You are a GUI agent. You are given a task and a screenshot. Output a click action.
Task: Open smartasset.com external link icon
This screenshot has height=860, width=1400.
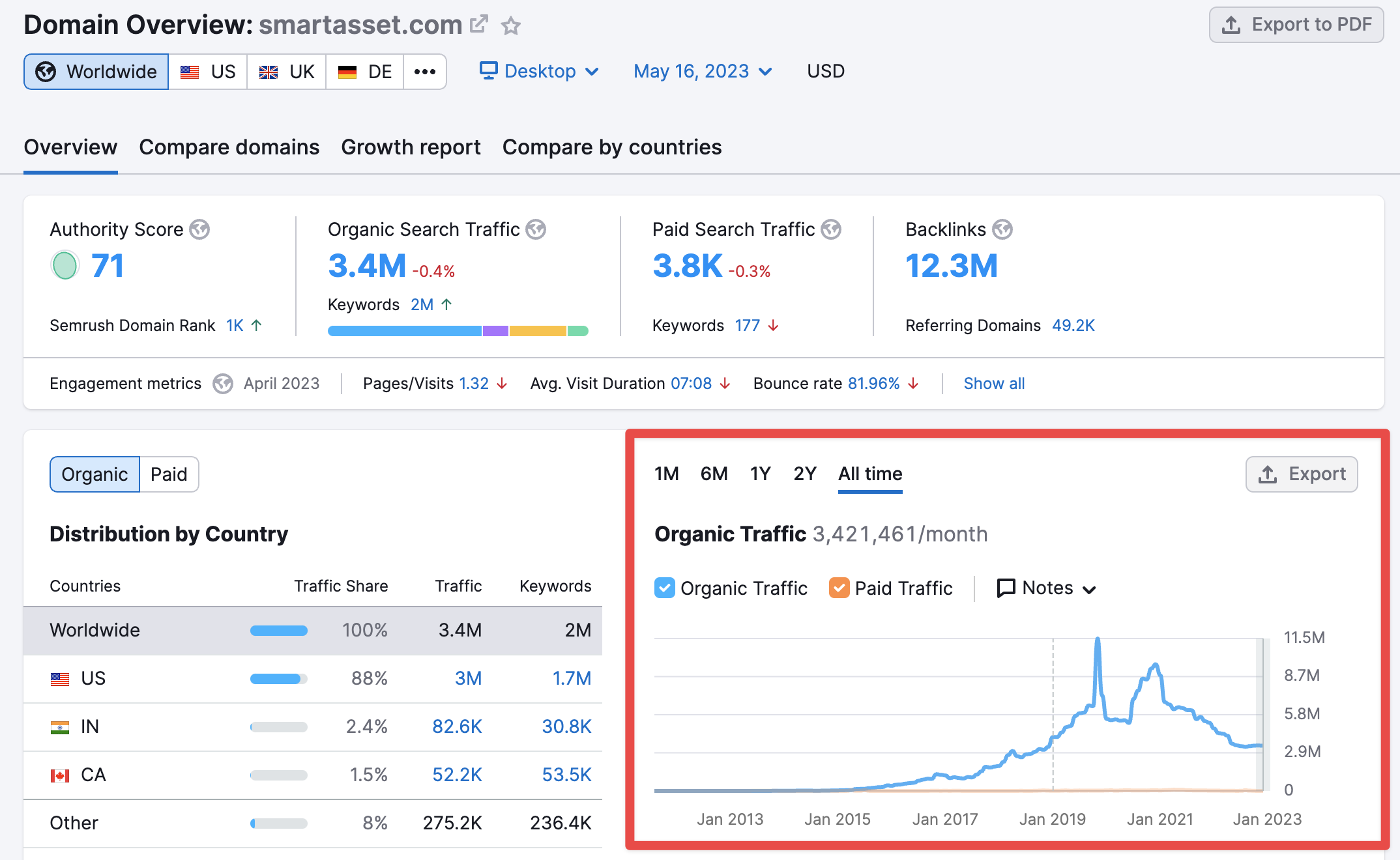coord(479,25)
